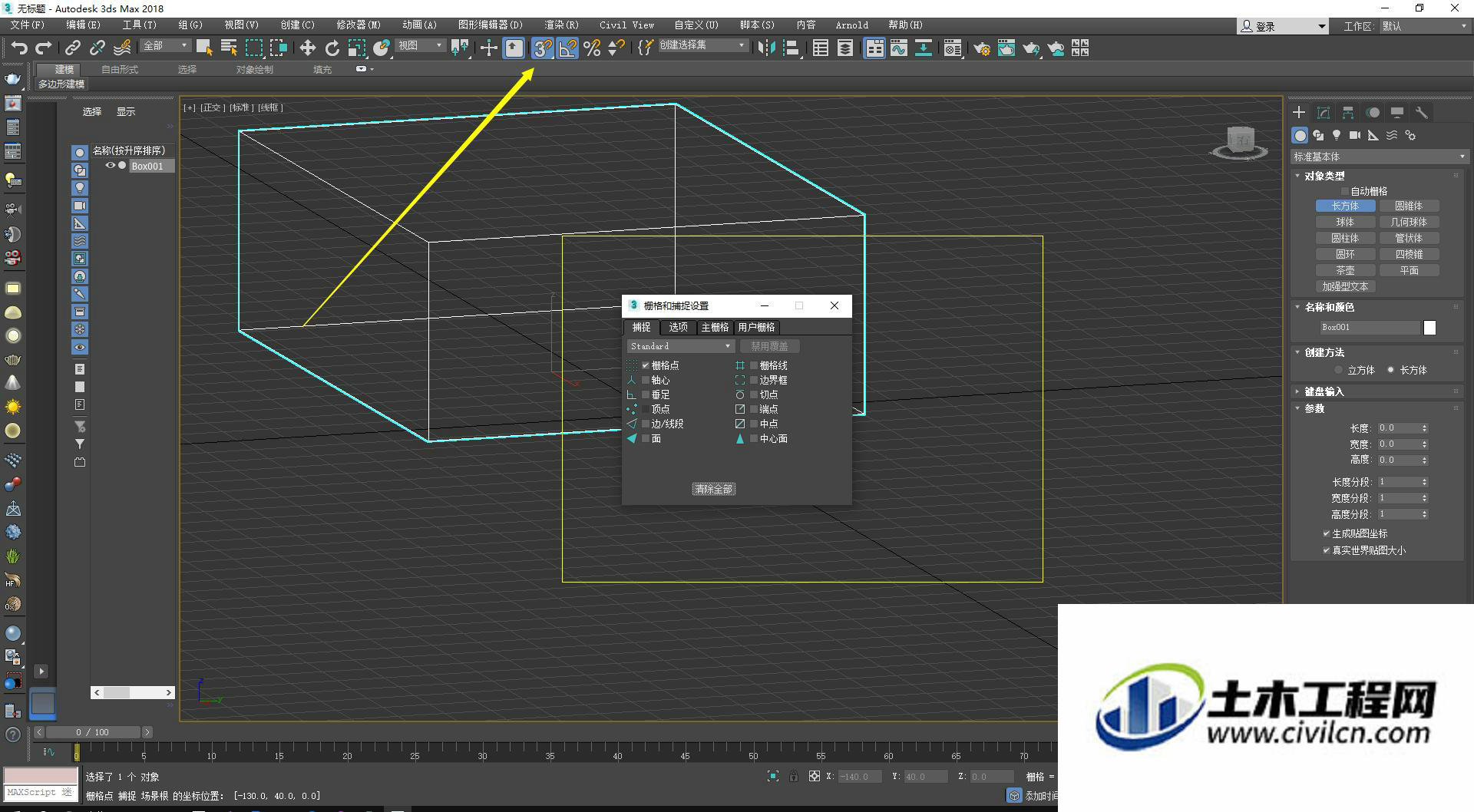The image size is (1474, 812).
Task: Click the 清除全部 button
Action: [714, 489]
